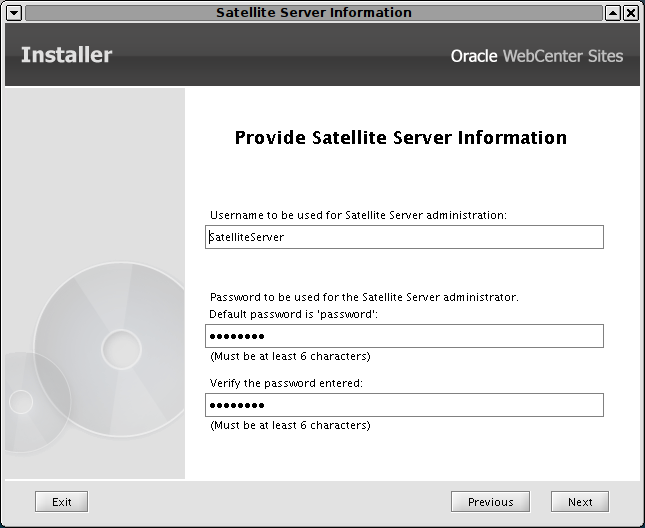
Task: Click 'Username to be used for Satellite Server administration' label
Action: point(358,215)
